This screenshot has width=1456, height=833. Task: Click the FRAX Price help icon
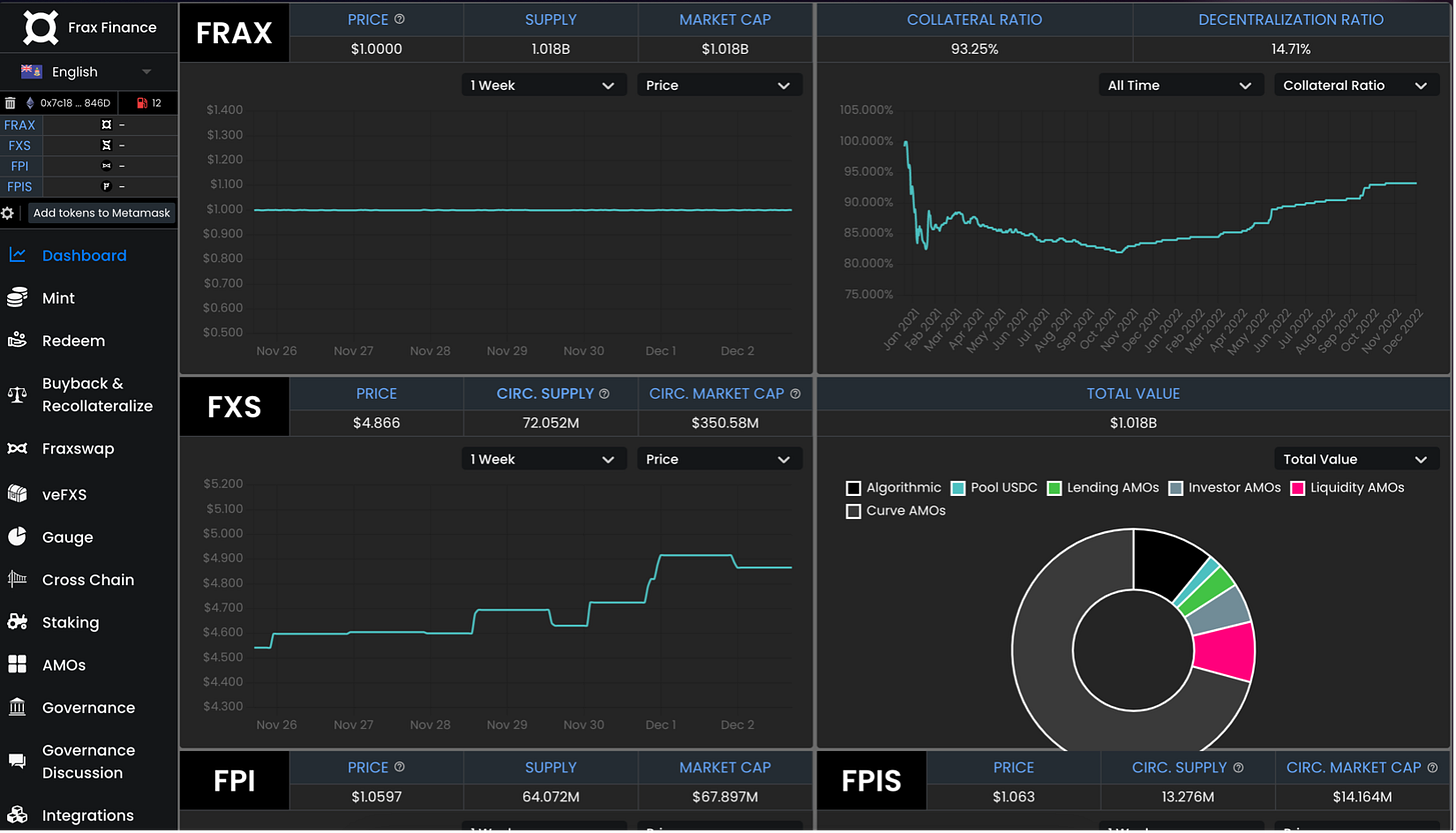tap(400, 19)
